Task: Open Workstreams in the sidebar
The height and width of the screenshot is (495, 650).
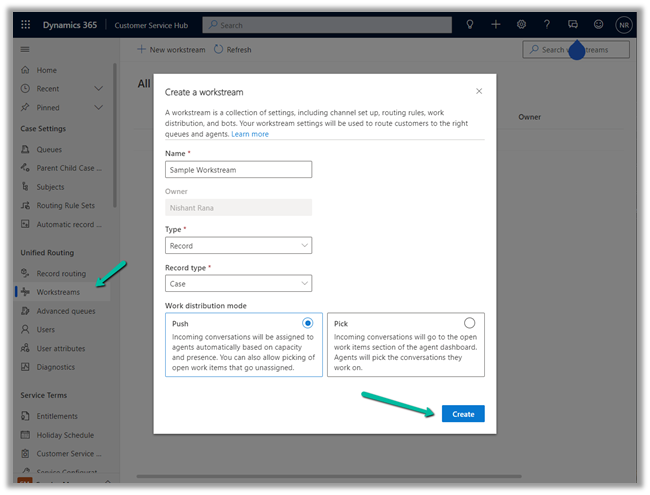Action: click(58, 292)
